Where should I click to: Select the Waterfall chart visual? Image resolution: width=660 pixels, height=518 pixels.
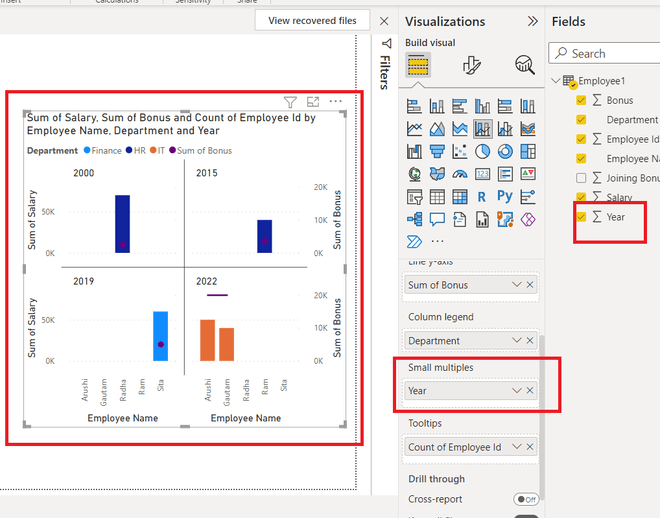click(414, 151)
